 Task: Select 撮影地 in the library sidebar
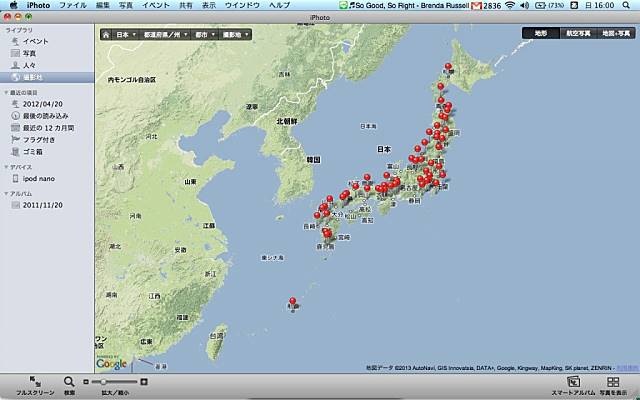click(x=47, y=77)
